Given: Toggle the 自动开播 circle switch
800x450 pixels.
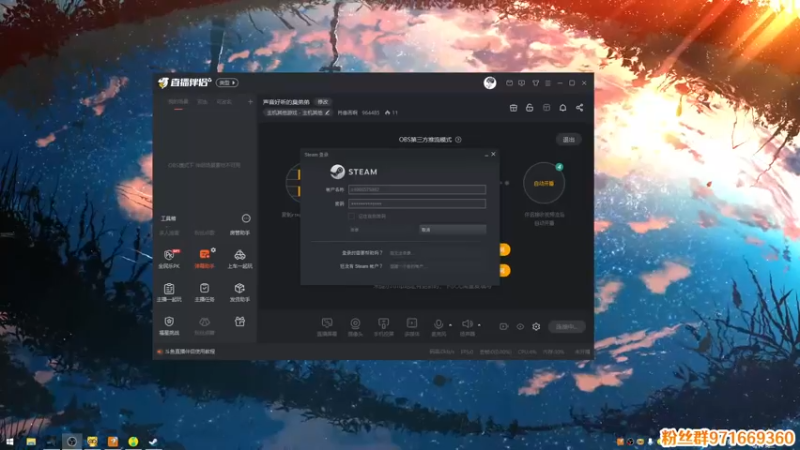Looking at the screenshot, I should pyautogui.click(x=544, y=183).
